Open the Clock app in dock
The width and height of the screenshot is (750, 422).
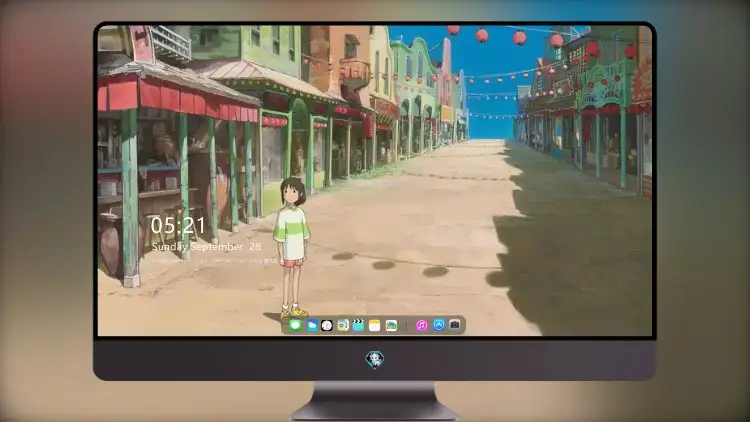click(x=327, y=325)
